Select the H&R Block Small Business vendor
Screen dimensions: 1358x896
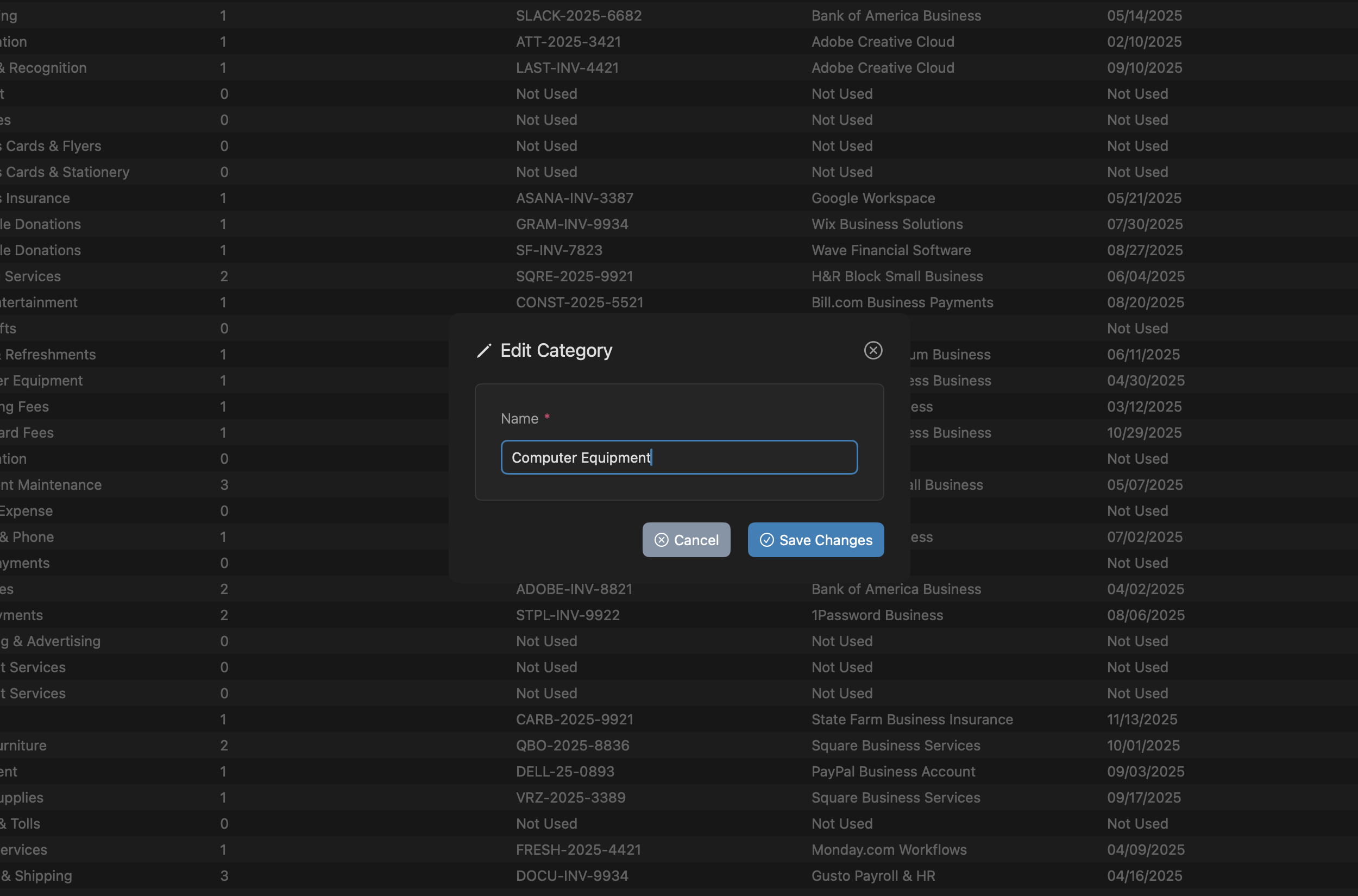(897, 276)
